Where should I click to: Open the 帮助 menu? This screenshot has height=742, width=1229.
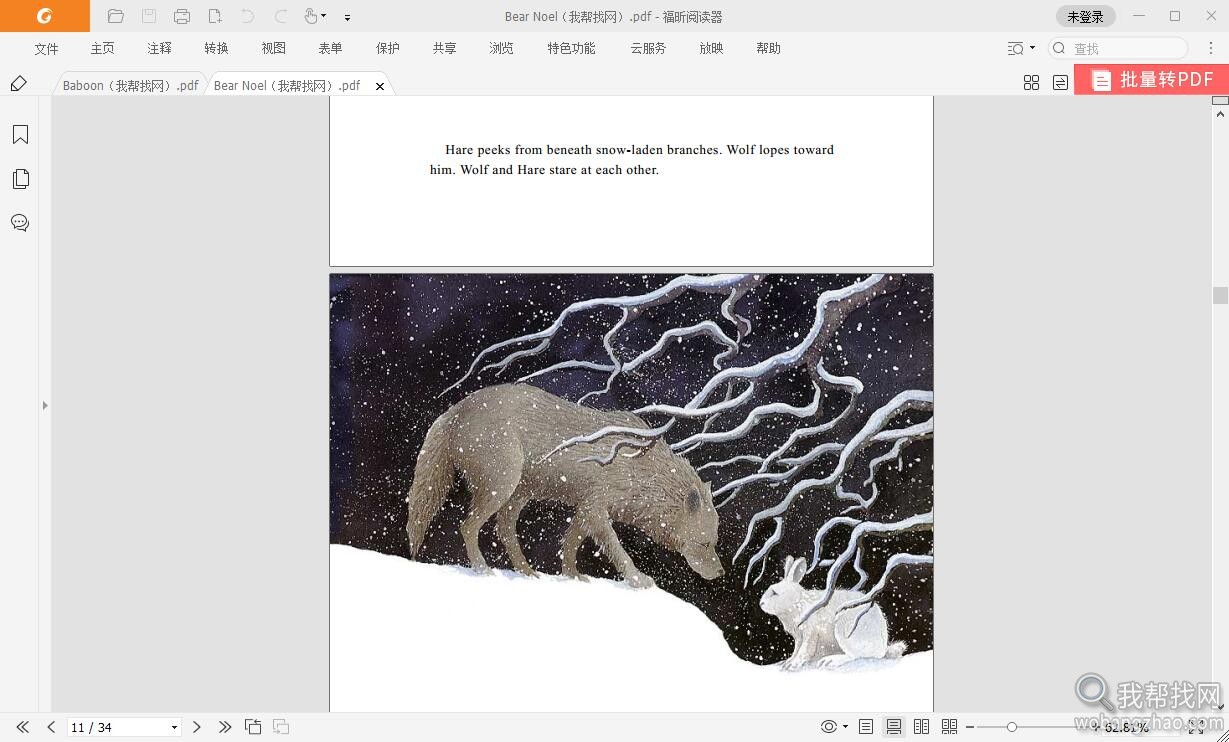[768, 48]
